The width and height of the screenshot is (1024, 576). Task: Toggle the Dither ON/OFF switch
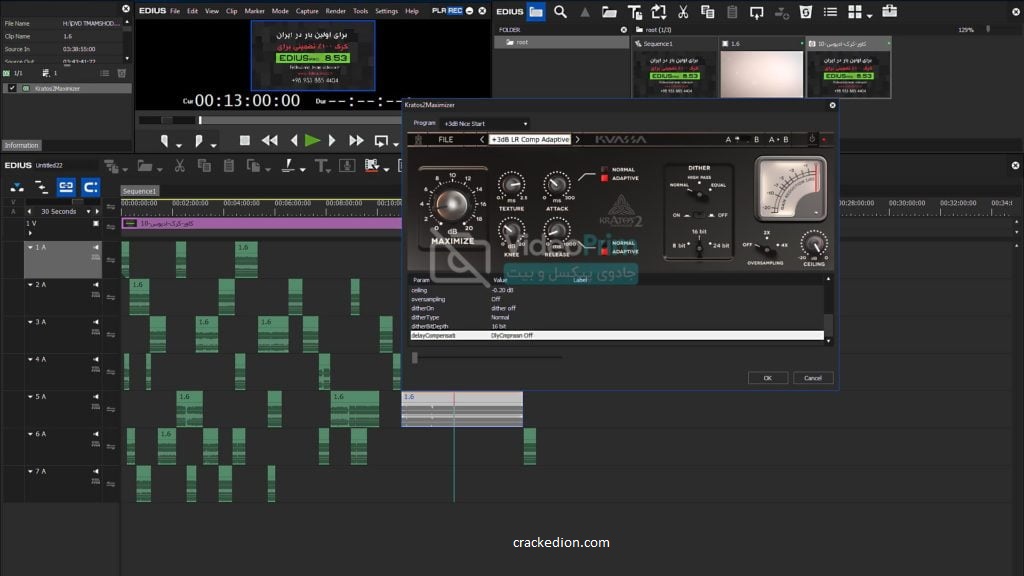coord(699,215)
